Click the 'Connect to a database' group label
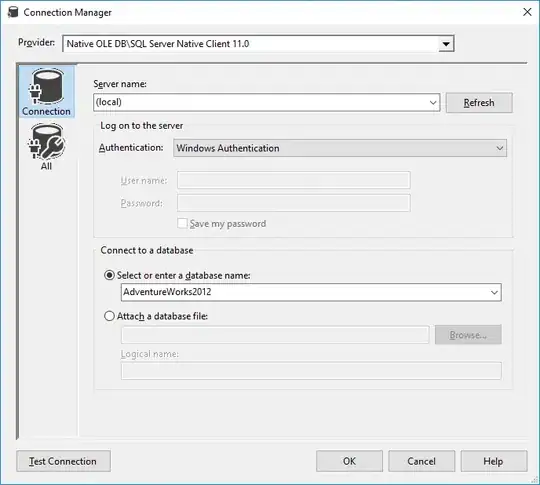The width and height of the screenshot is (540, 485). point(147,250)
